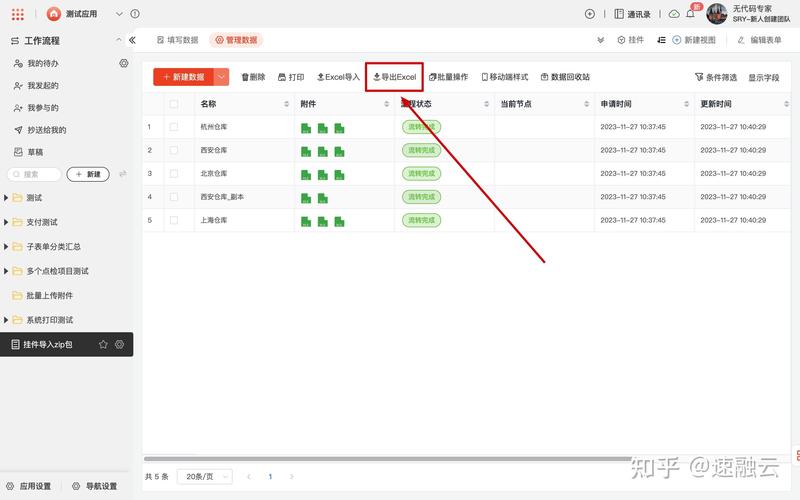Viewport: 800px width, 500px height.
Task: Click the red home application icon
Action: tap(54, 14)
